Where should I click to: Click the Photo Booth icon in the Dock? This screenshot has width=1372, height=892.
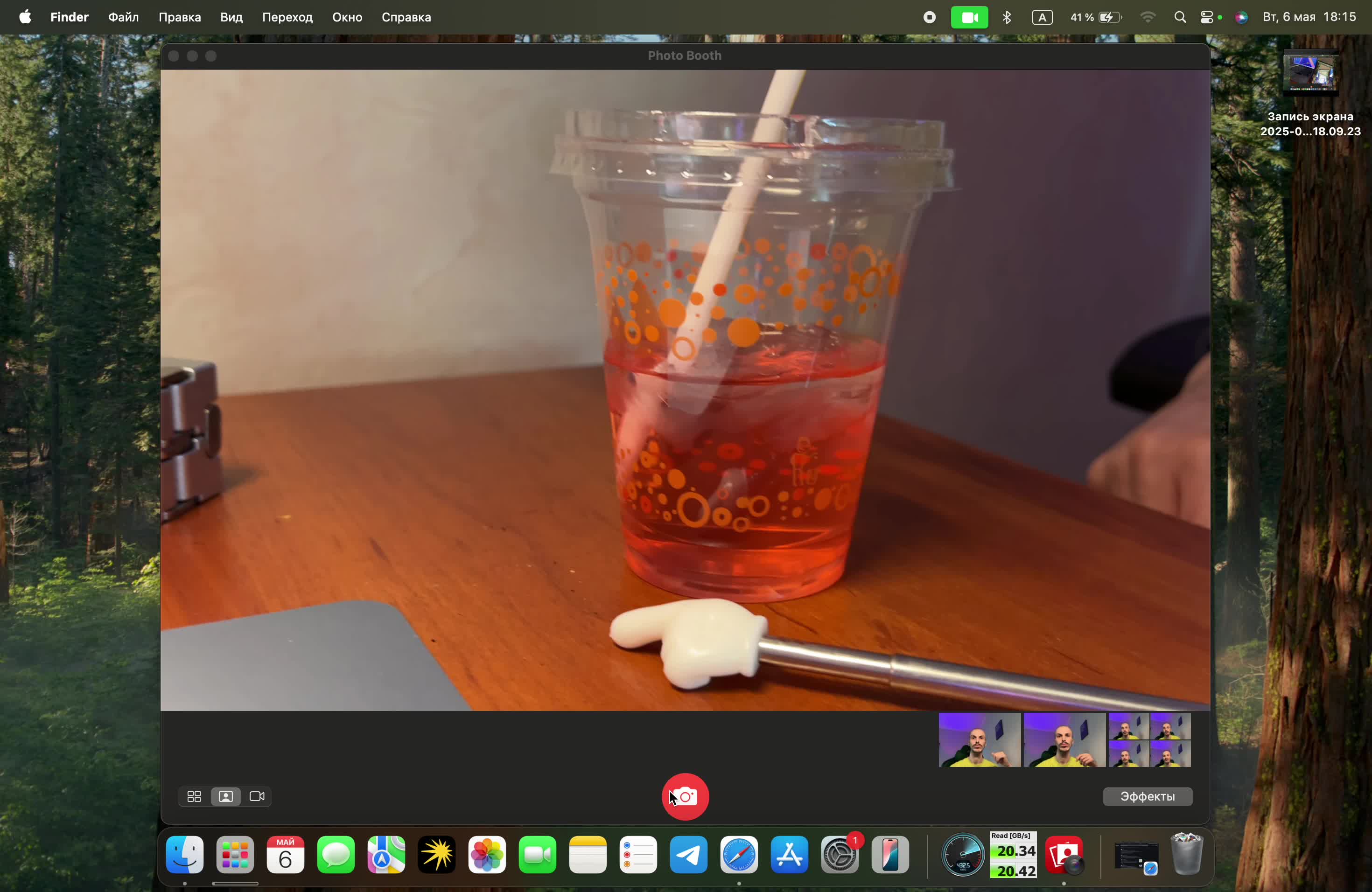(1064, 855)
